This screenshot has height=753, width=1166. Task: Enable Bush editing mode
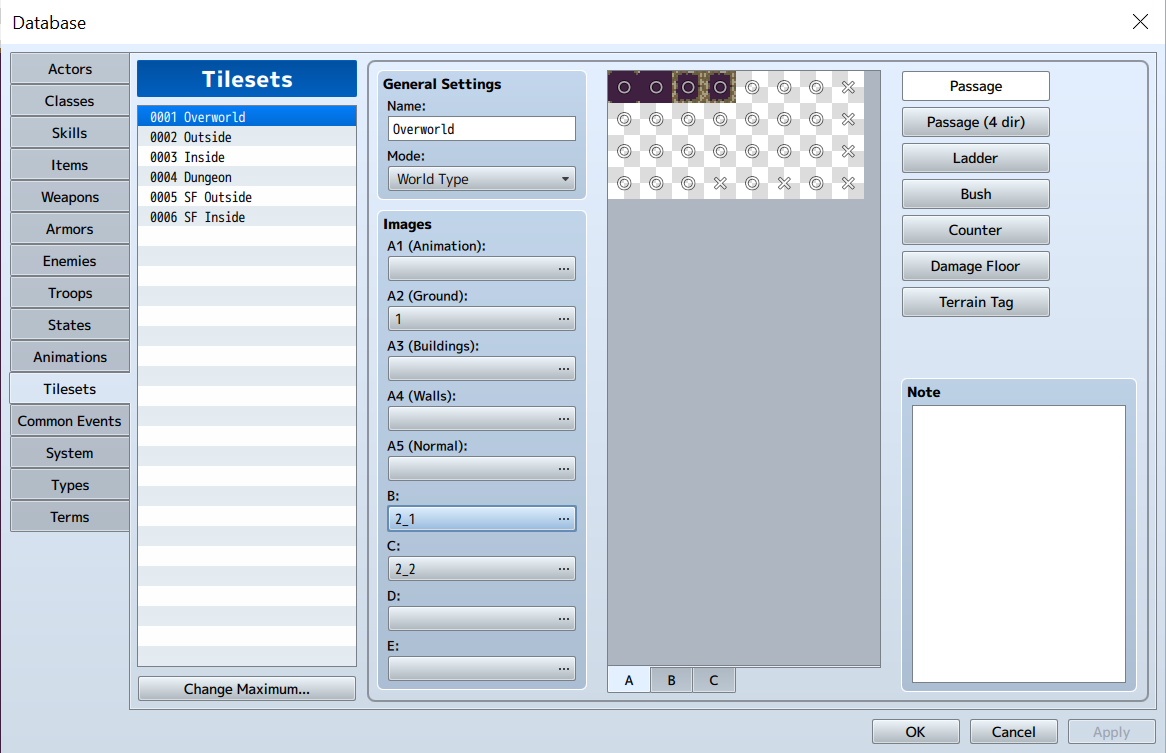pyautogui.click(x=975, y=193)
